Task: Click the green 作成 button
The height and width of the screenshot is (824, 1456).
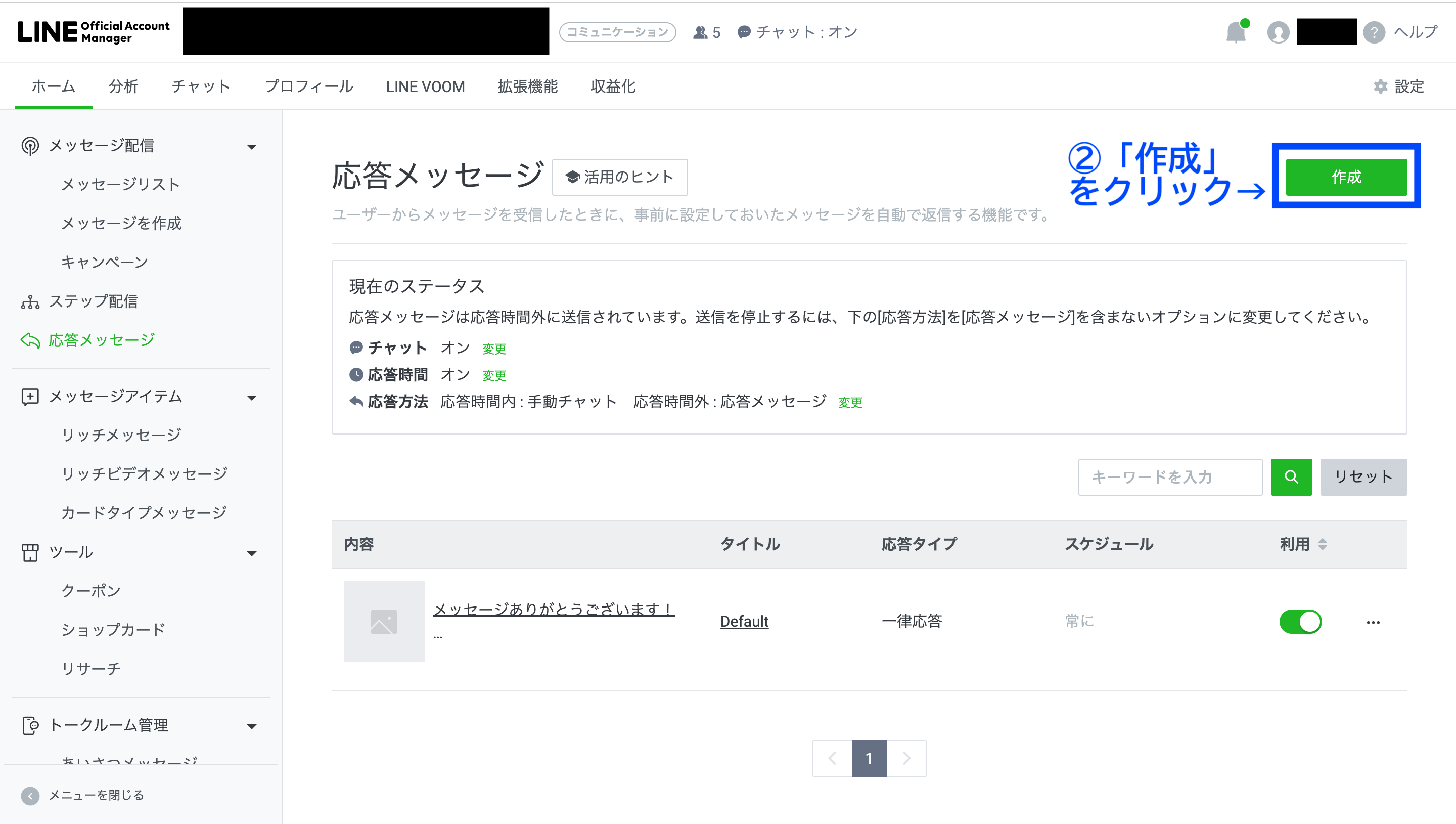Action: point(1346,177)
